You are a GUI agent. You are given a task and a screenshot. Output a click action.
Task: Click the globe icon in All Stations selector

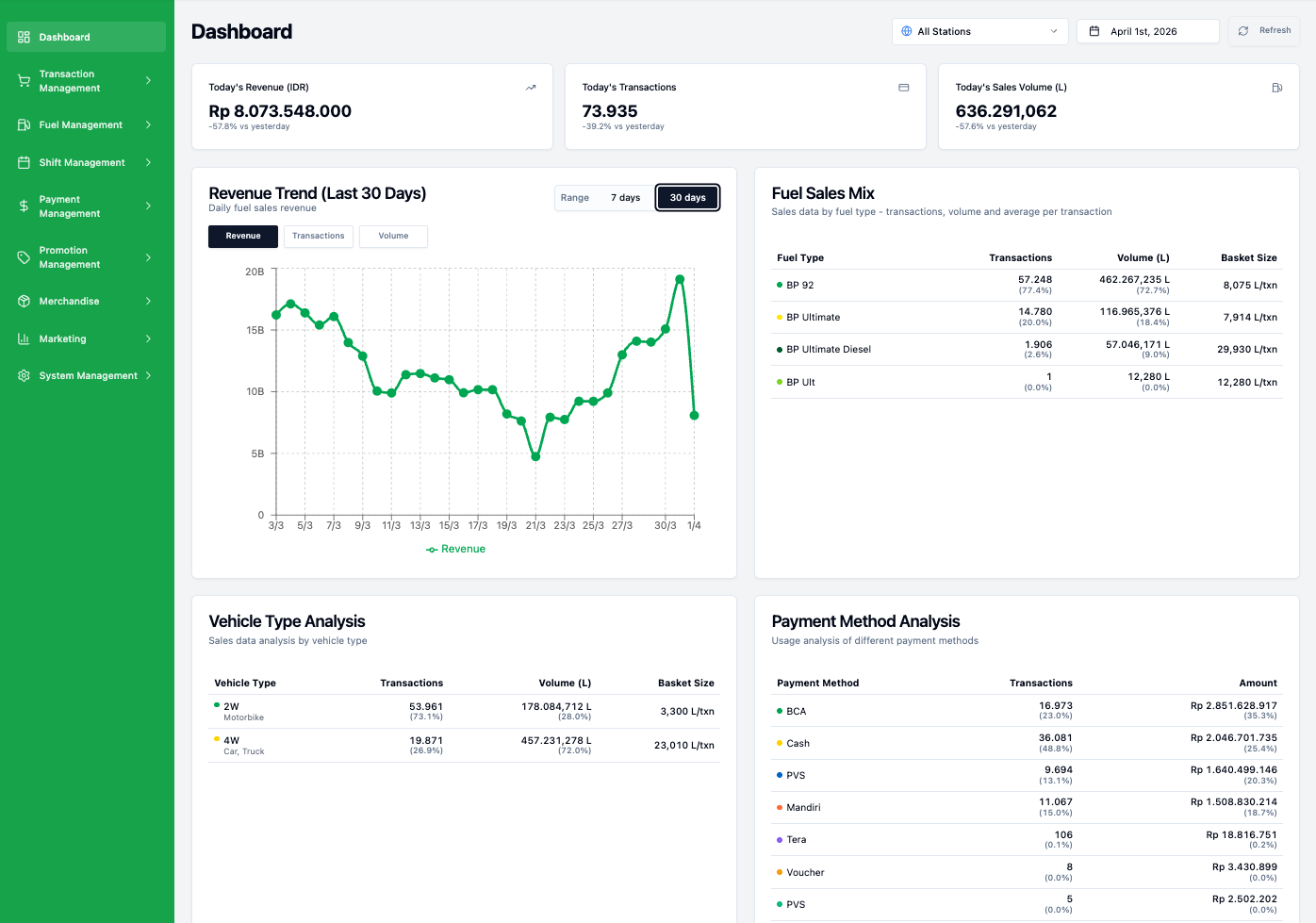907,31
